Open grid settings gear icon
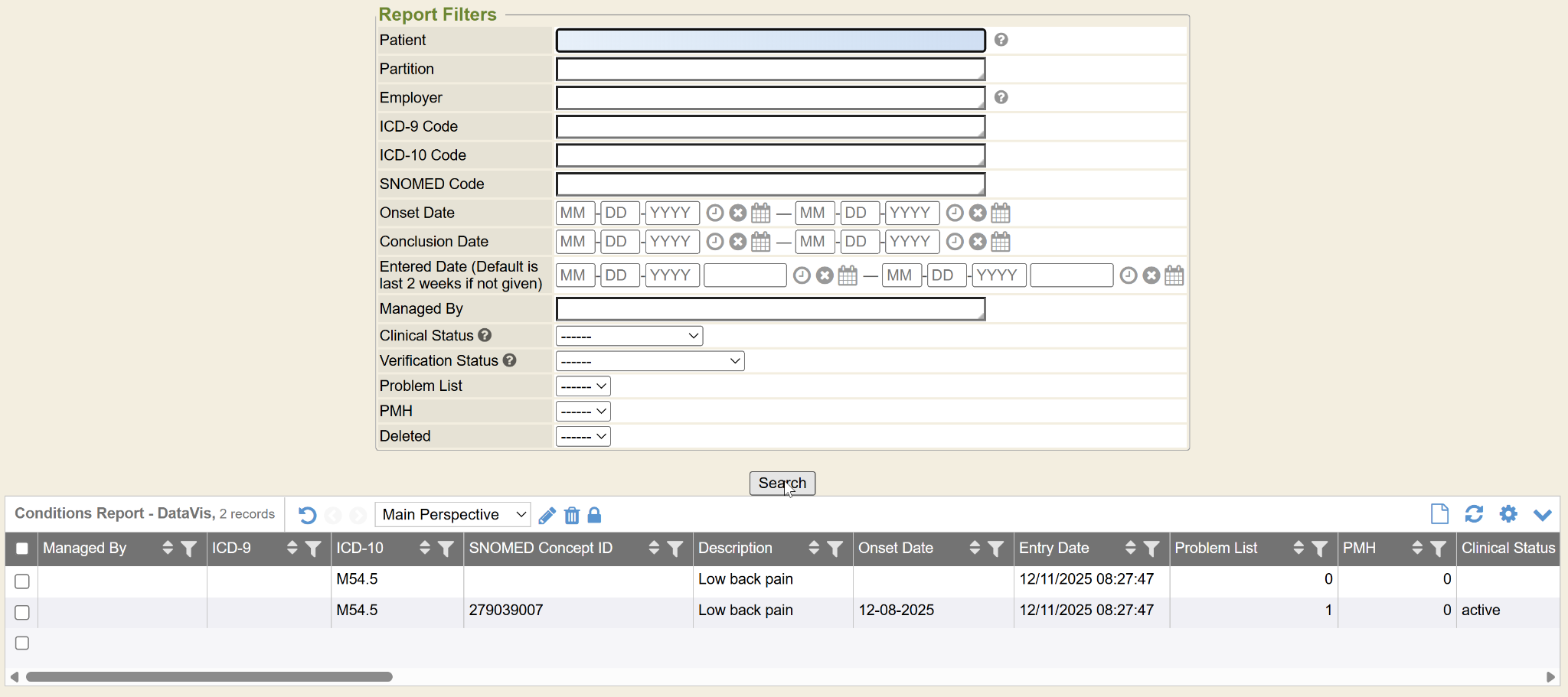This screenshot has height=697, width=1568. click(x=1508, y=514)
